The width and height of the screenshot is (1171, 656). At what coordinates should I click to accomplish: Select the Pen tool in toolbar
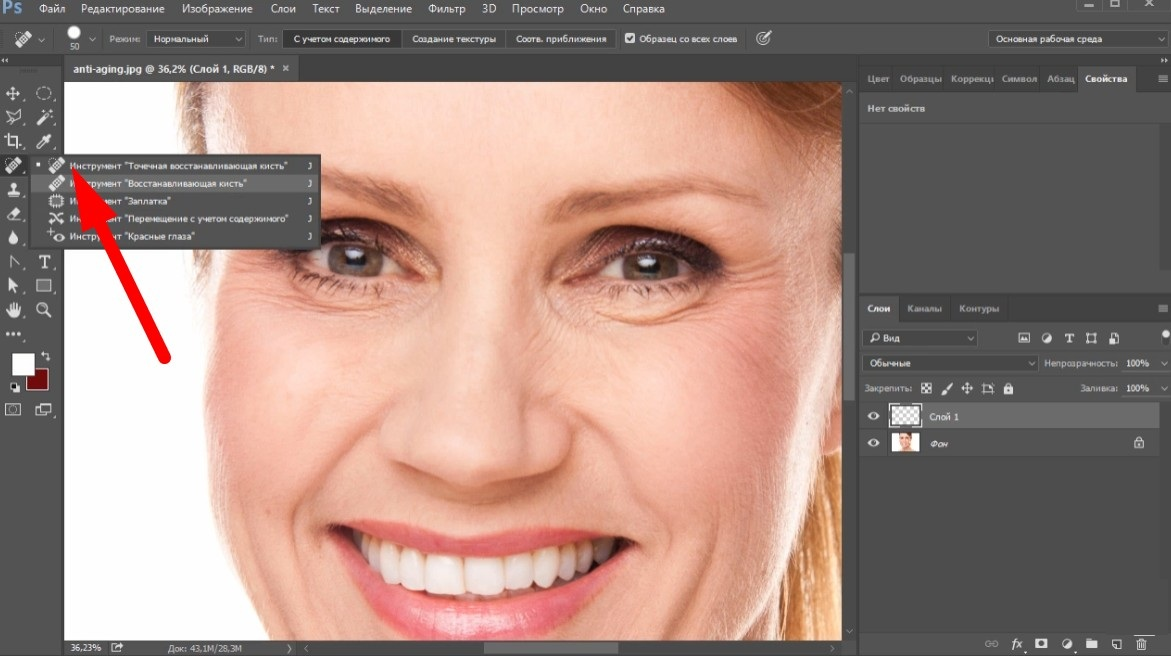pyautogui.click(x=13, y=262)
